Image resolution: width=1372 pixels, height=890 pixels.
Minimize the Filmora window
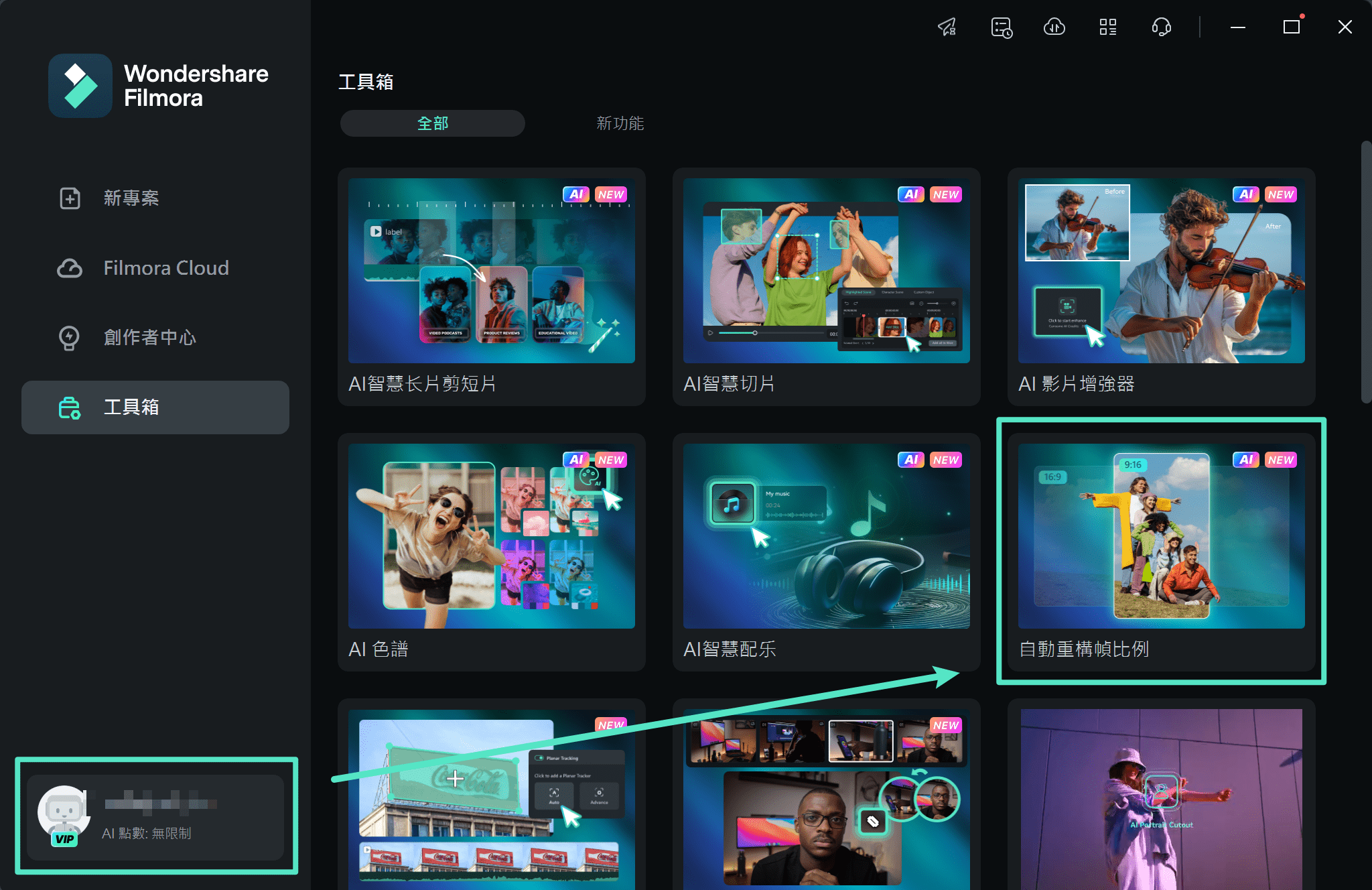(1238, 27)
